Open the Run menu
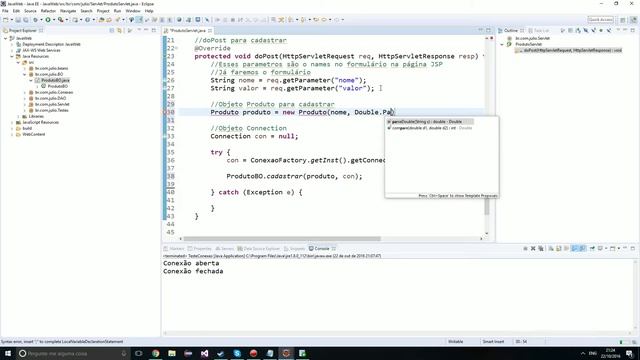Image resolution: width=640 pixels, height=360 pixels. click(117, 11)
